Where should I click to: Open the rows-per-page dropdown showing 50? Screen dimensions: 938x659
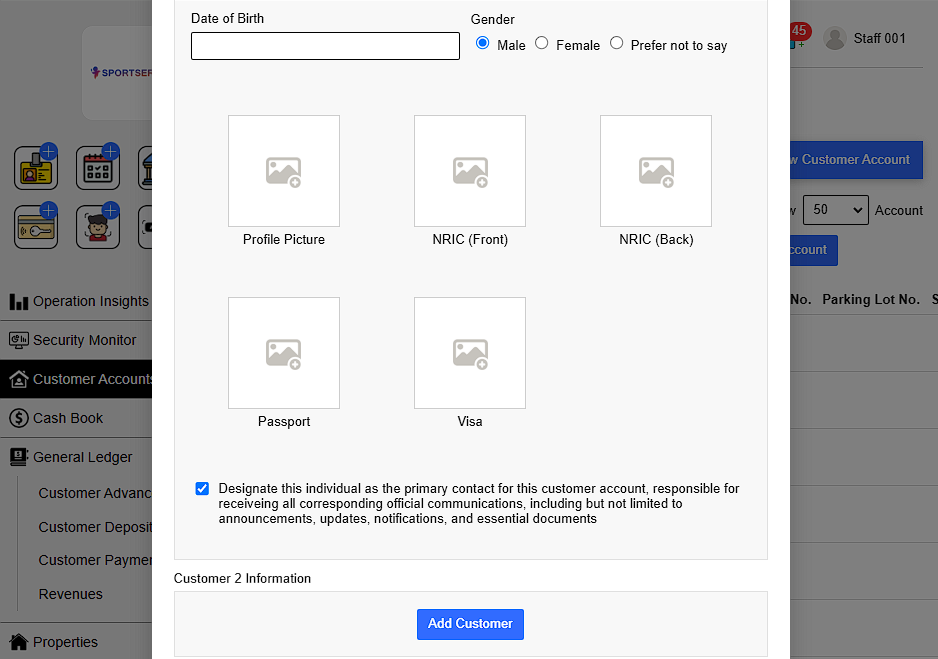coord(834,210)
